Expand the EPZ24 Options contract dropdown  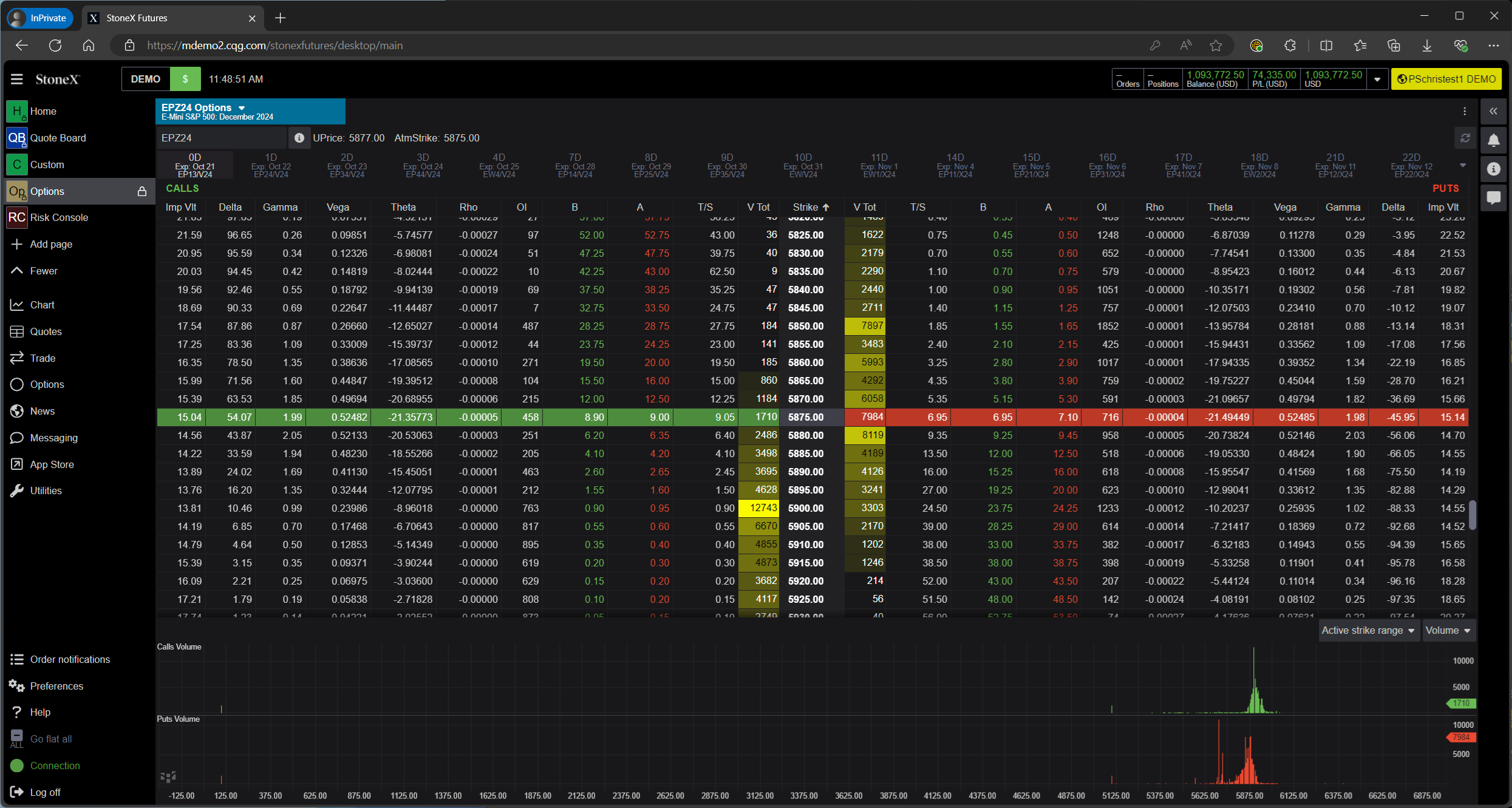click(242, 107)
